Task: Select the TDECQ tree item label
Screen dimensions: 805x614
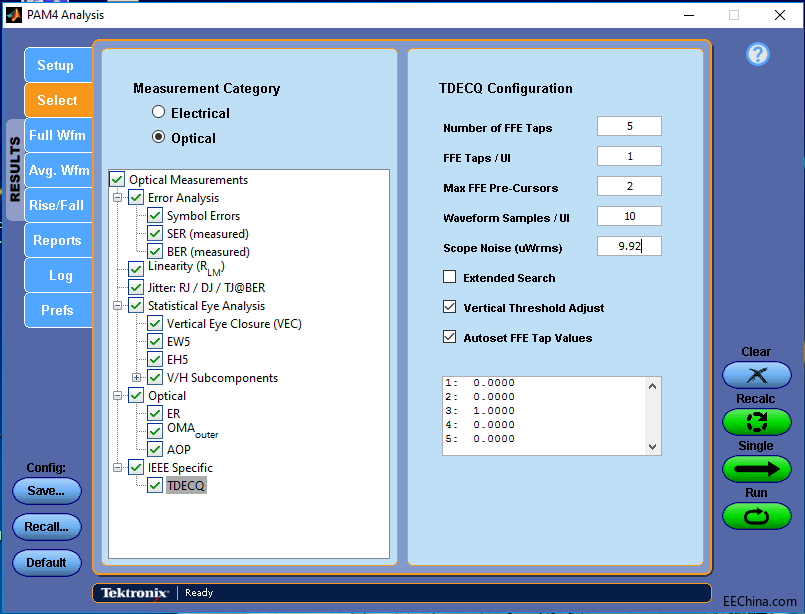Action: 186,485
